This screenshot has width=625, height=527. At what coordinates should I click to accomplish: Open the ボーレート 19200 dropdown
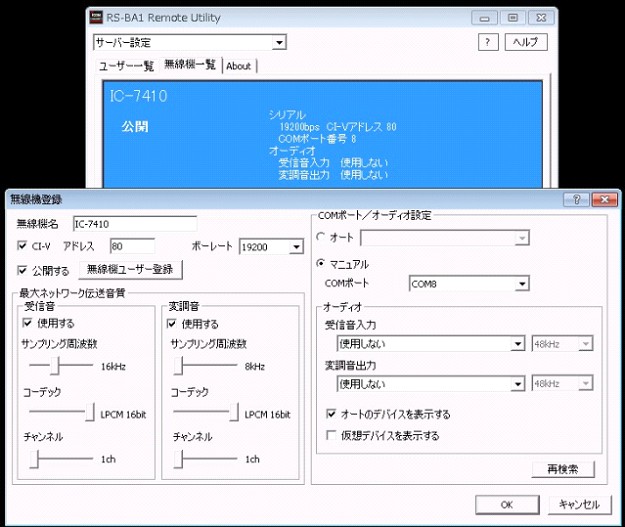pyautogui.click(x=296, y=247)
